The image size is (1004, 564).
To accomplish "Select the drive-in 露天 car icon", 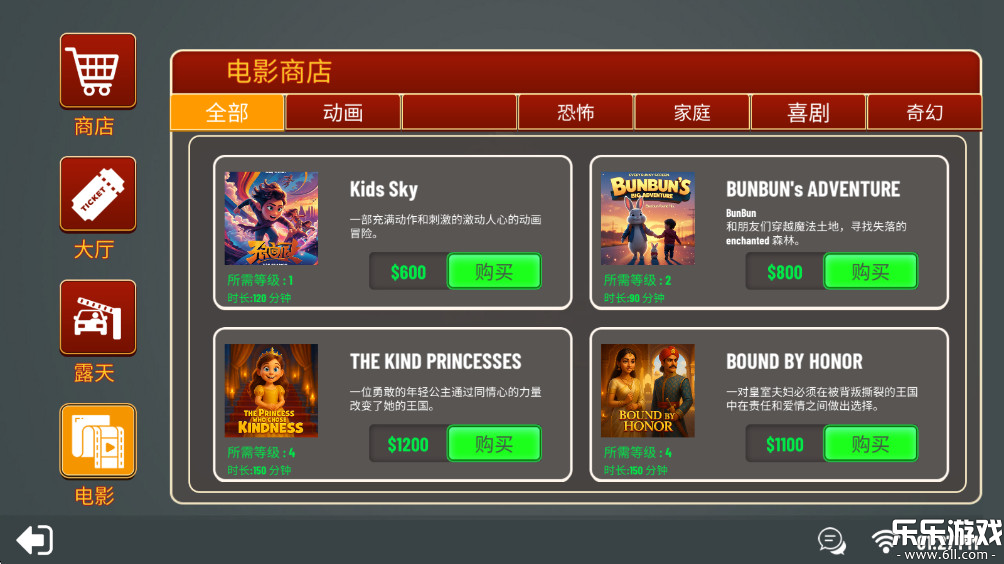I will pyautogui.click(x=97, y=318).
